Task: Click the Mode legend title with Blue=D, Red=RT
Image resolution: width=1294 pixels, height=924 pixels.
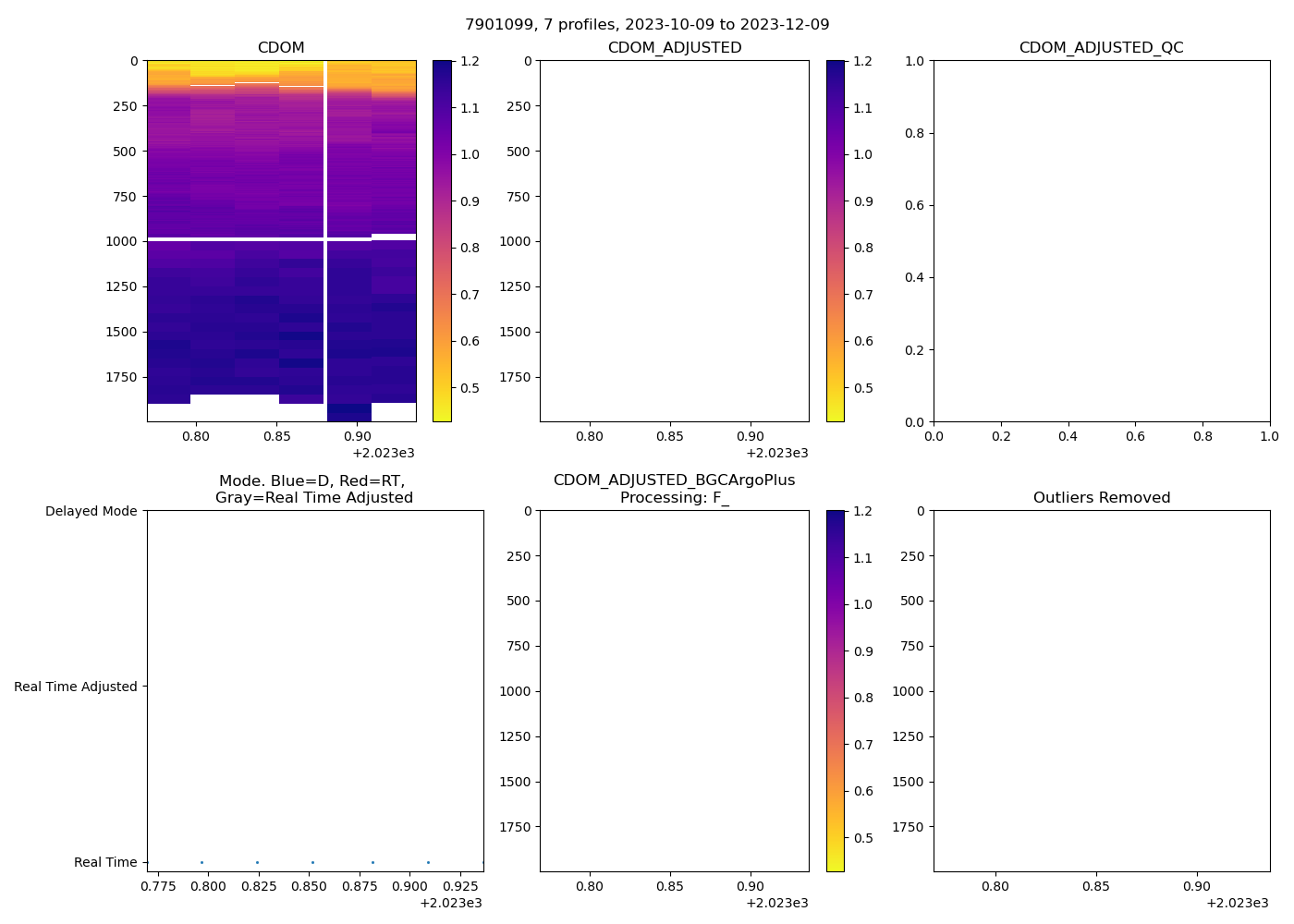Action: tap(313, 489)
